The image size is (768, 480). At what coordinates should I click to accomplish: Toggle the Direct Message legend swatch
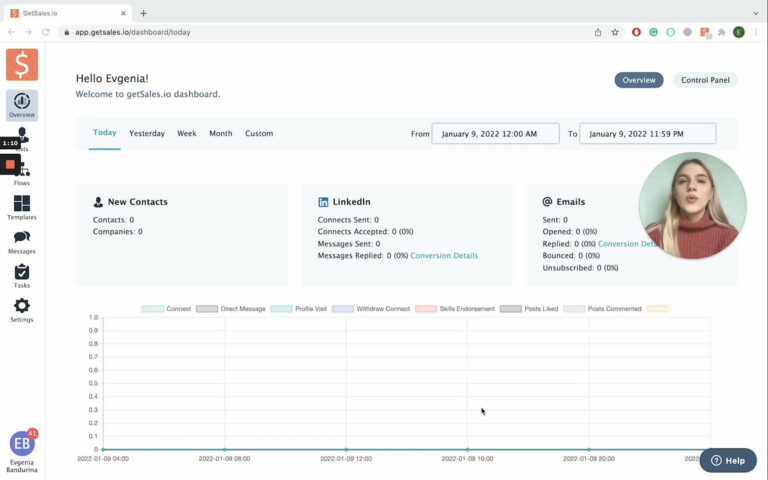[x=207, y=309]
